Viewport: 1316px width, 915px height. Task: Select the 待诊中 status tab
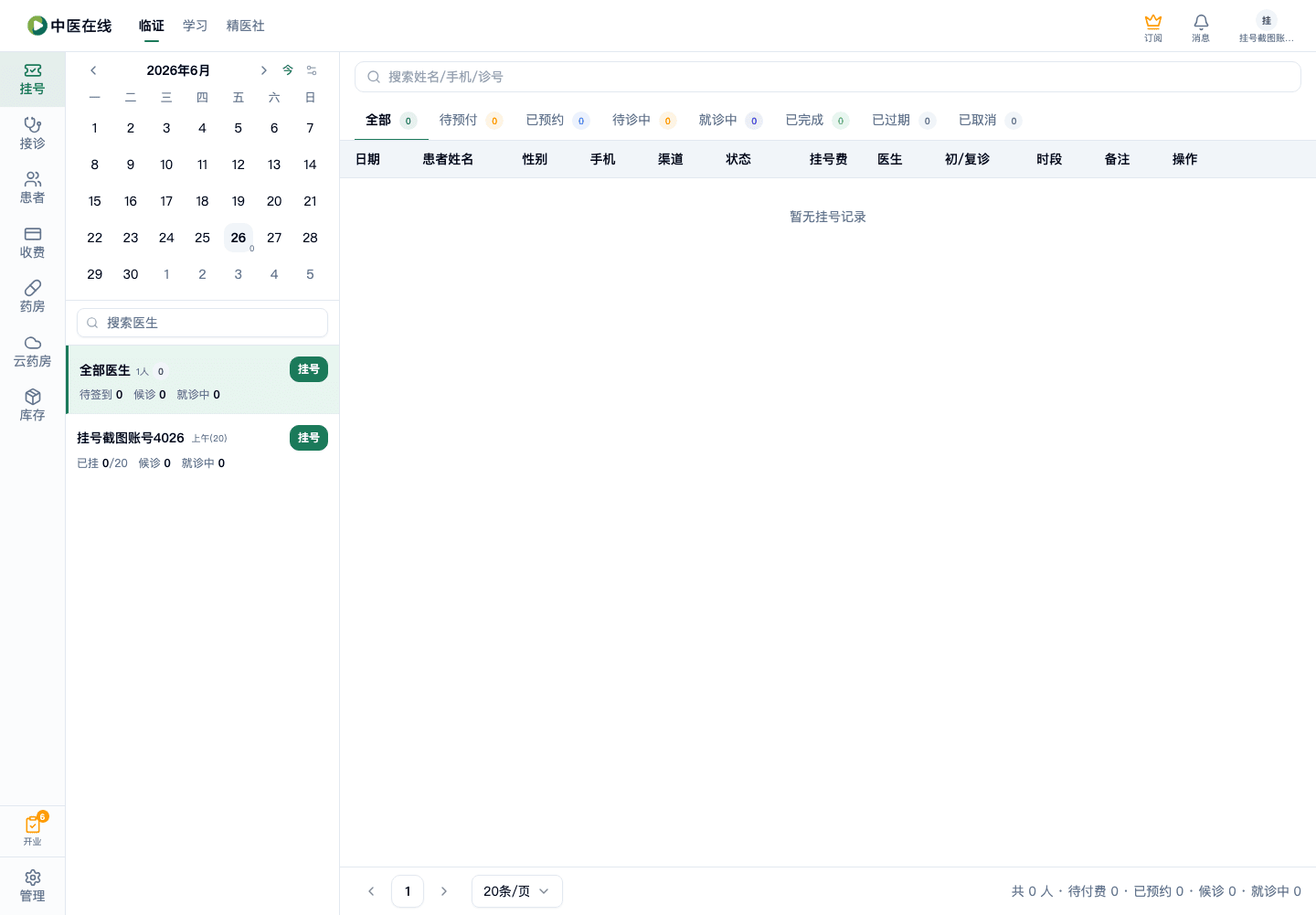644,121
